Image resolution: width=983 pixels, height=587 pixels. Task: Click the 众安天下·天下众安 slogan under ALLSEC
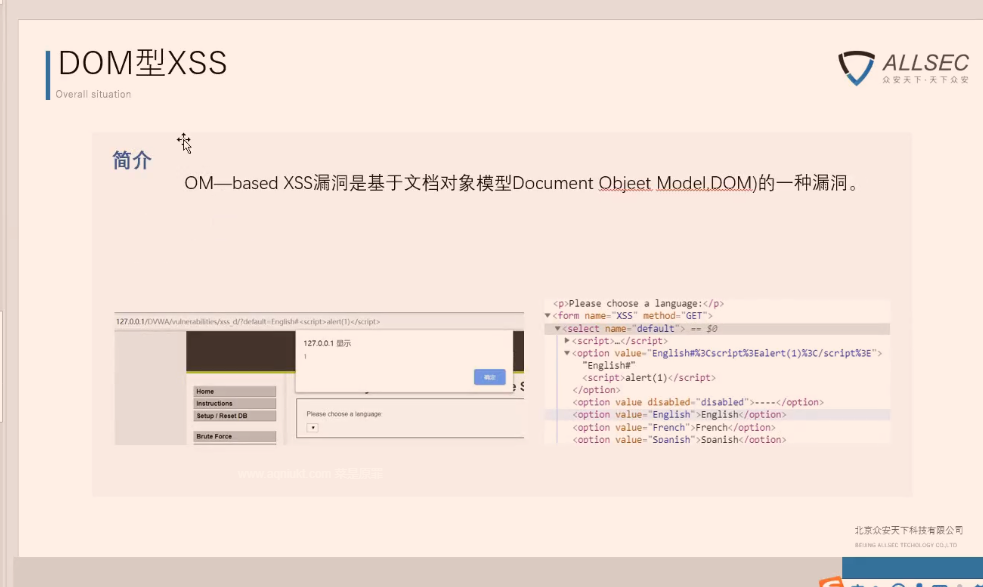tap(925, 80)
